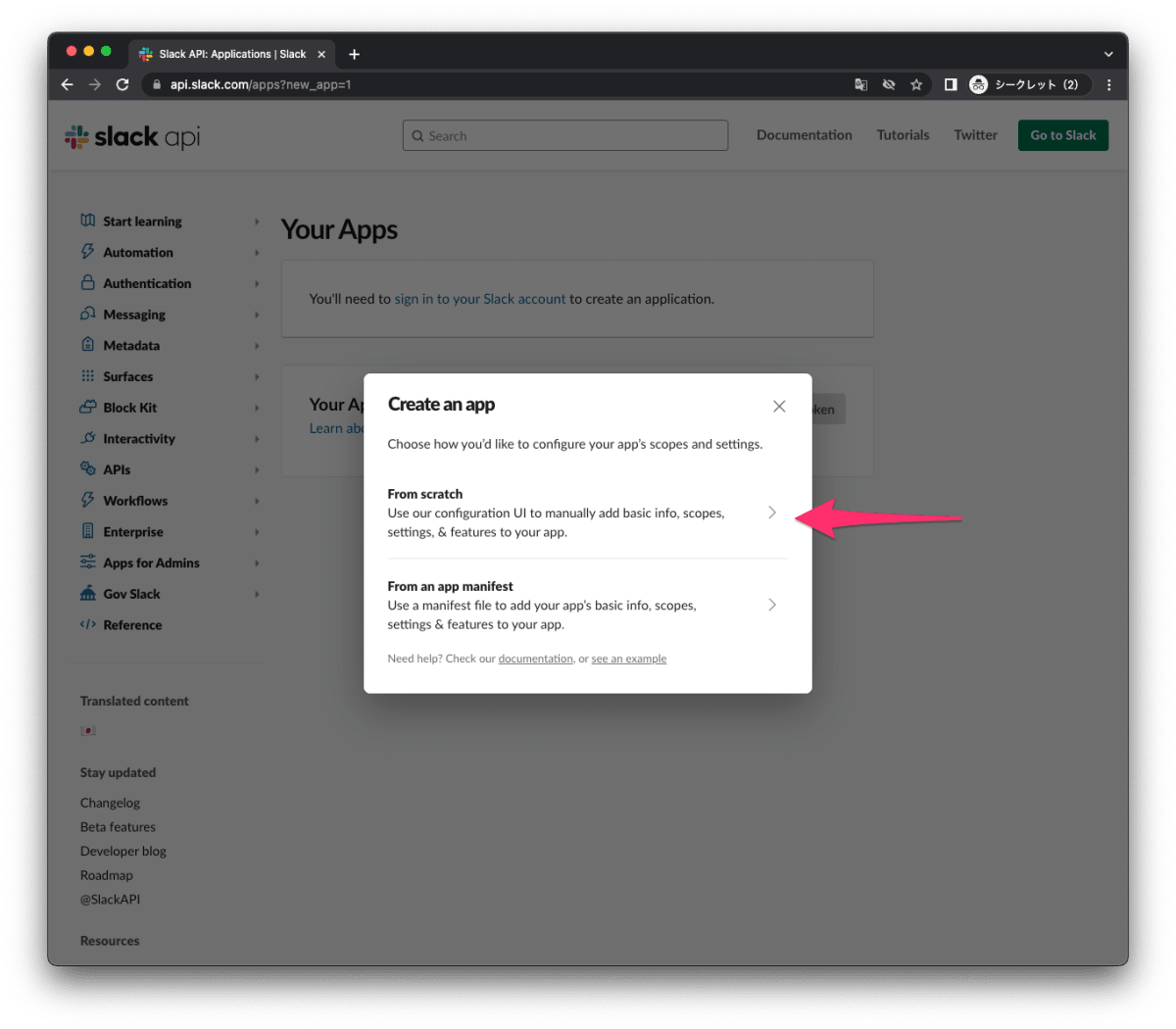1176x1029 pixels.
Task: Click the Enterprise building icon
Action: (x=88, y=531)
